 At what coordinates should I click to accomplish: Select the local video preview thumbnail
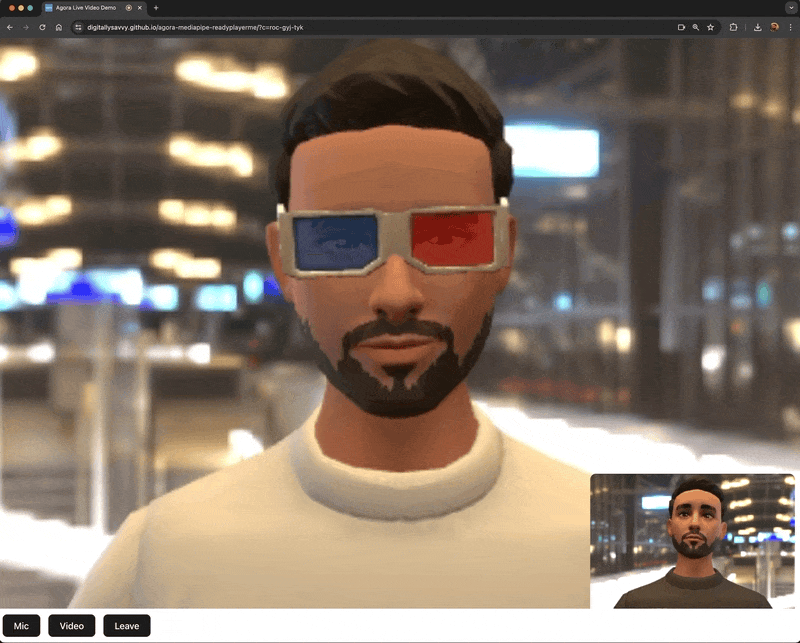tap(696, 537)
